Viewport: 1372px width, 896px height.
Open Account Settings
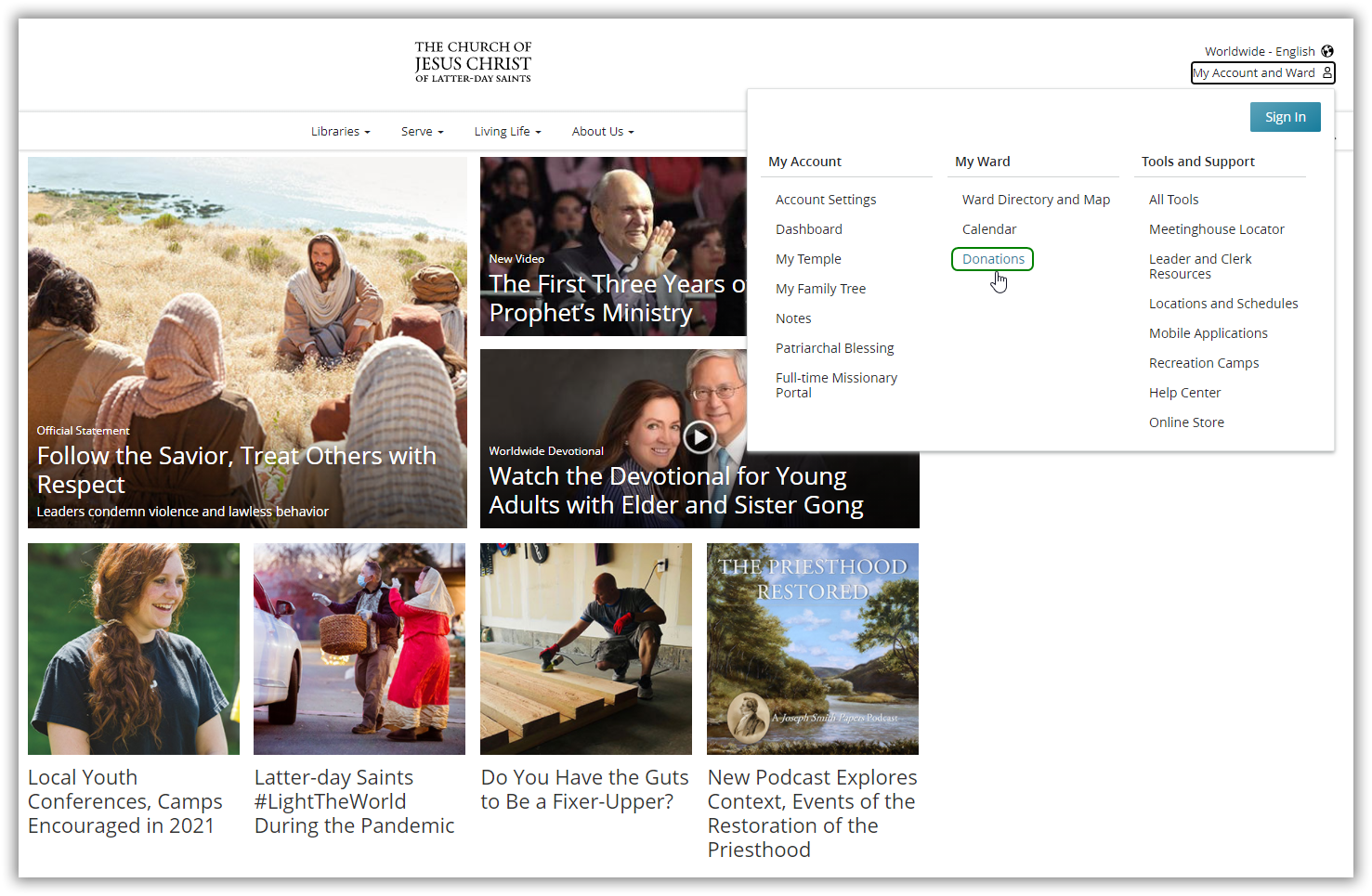(x=826, y=200)
